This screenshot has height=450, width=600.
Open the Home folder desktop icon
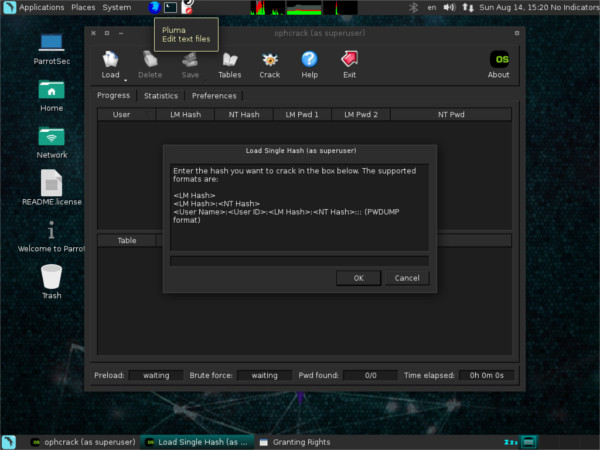click(52, 96)
